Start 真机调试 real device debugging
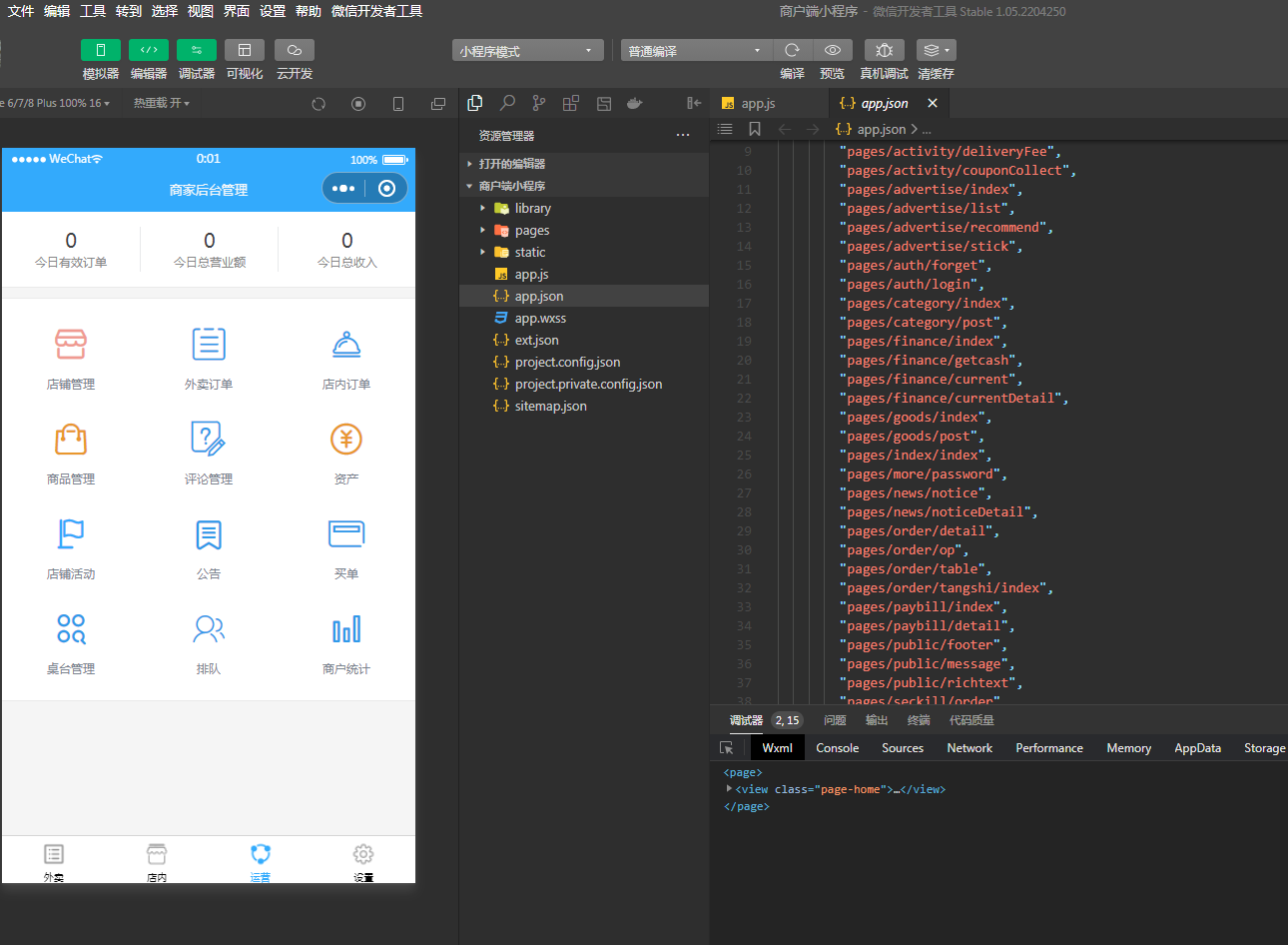The height and width of the screenshot is (945, 1288). 884,50
